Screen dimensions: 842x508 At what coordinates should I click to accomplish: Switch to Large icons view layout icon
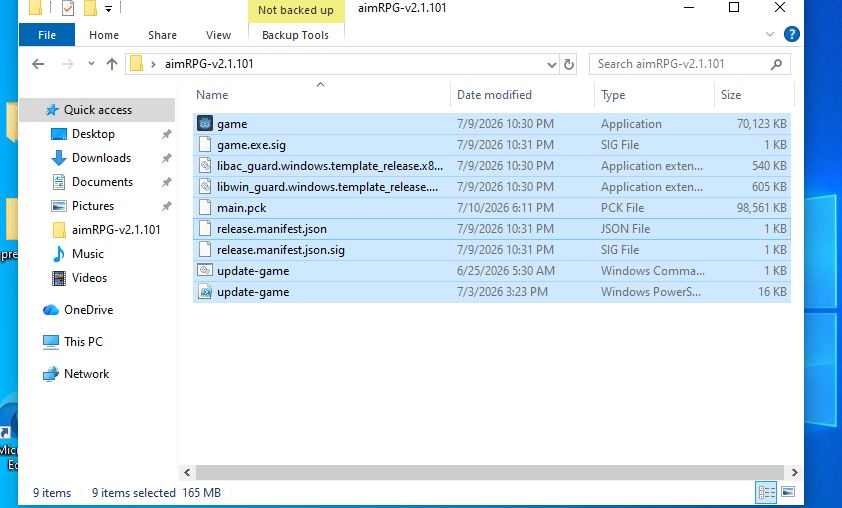(788, 492)
